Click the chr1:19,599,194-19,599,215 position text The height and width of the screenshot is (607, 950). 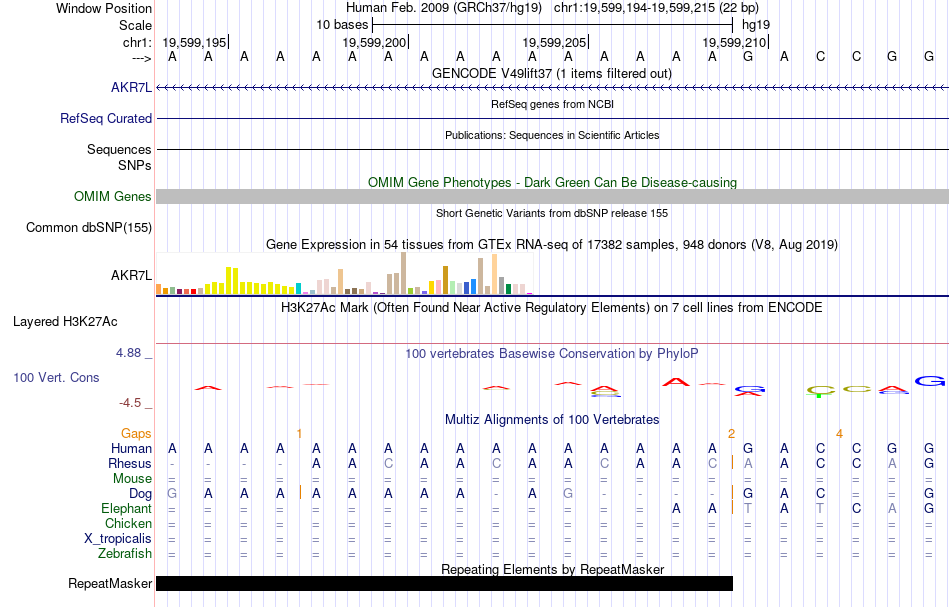click(x=656, y=8)
